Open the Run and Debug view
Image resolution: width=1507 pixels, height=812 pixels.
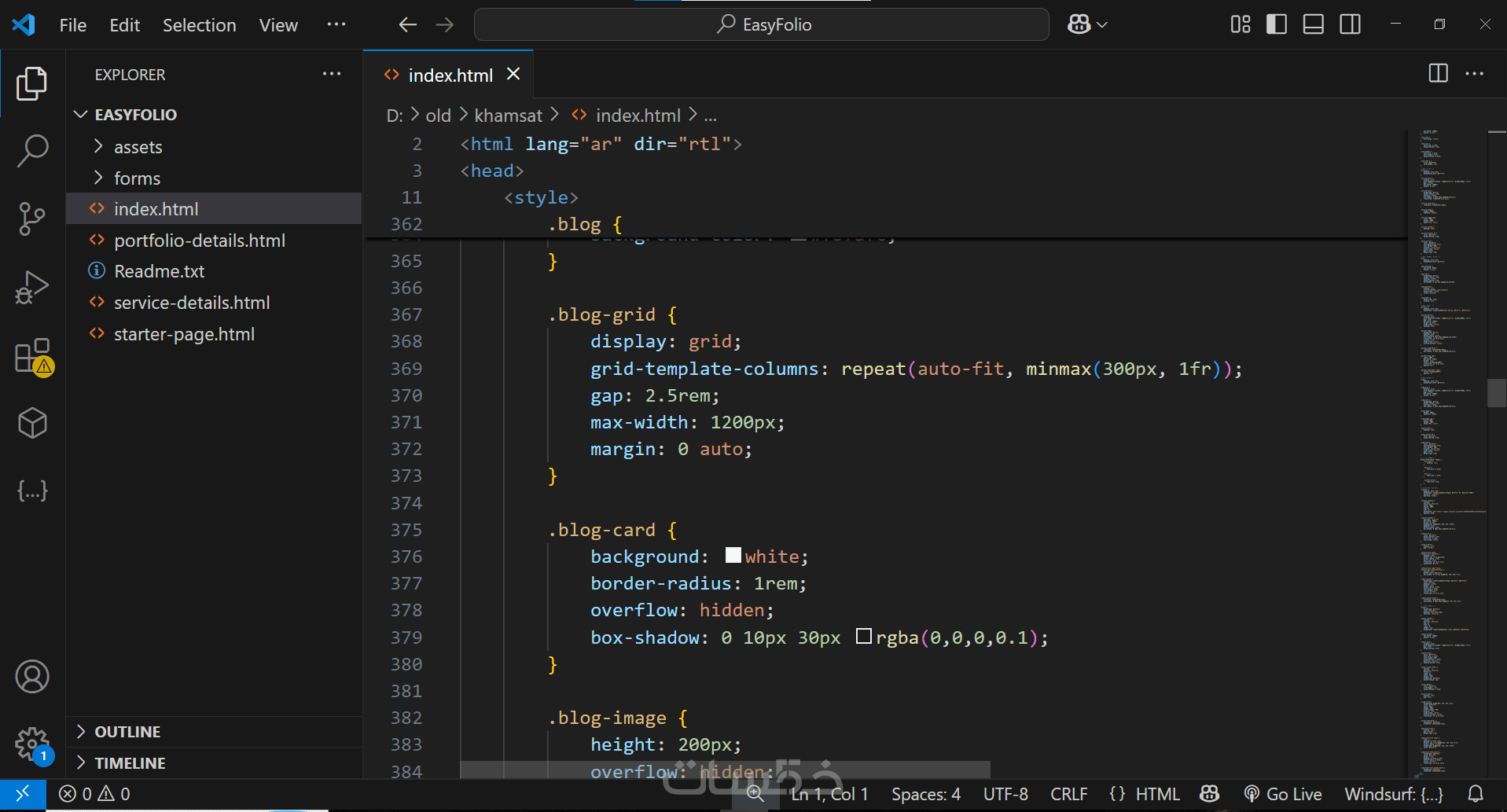32,287
